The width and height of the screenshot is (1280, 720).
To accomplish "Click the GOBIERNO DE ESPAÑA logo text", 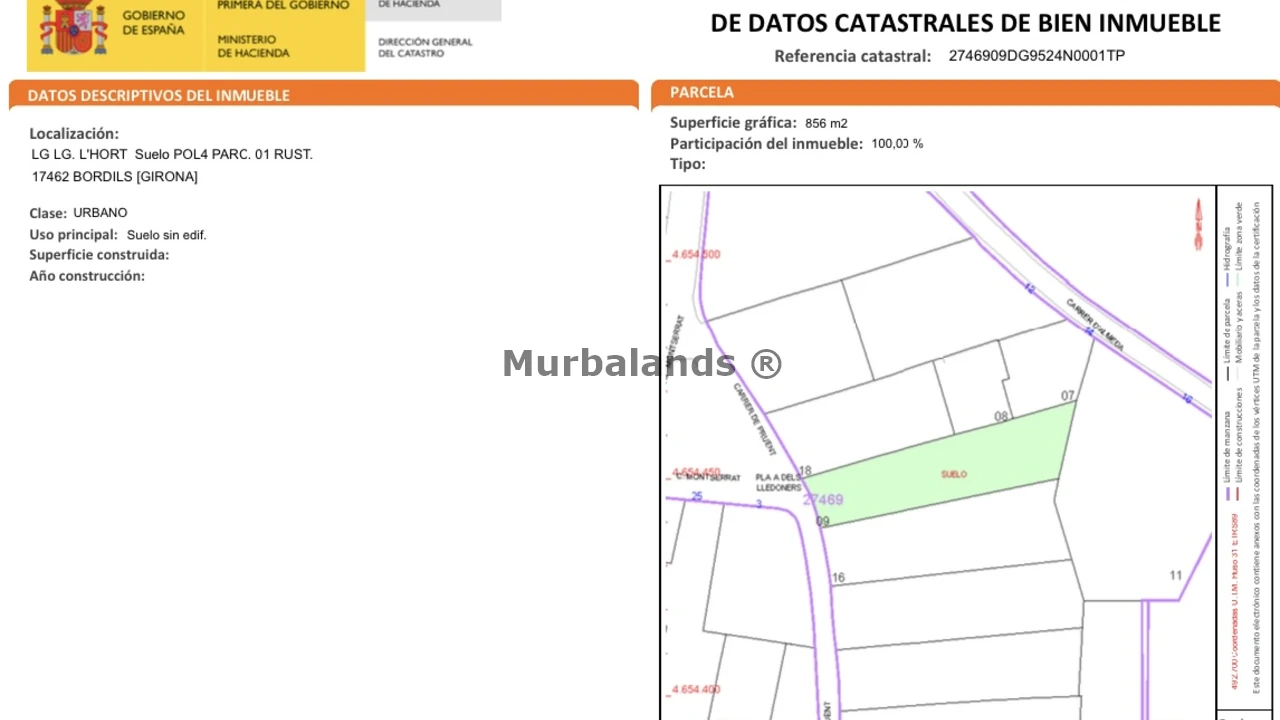I will (x=153, y=23).
